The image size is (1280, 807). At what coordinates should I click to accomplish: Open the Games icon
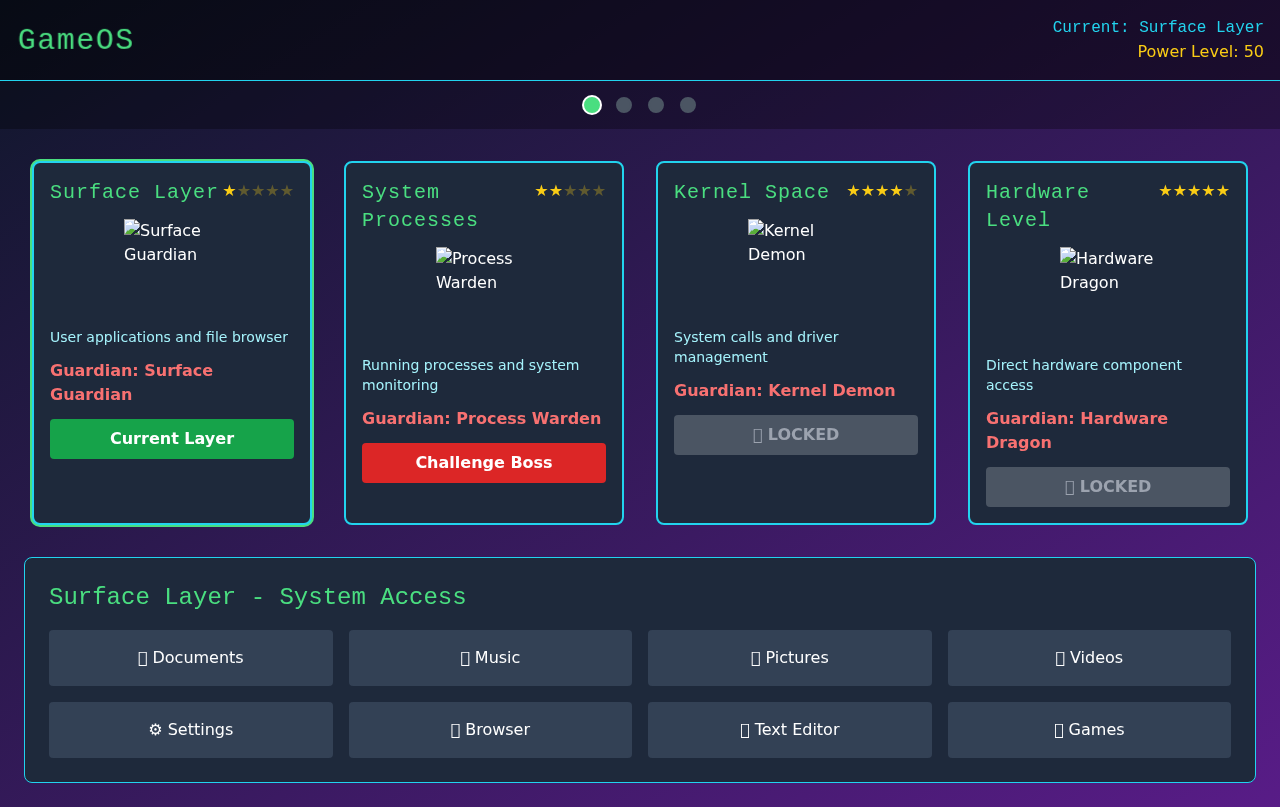pos(1089,729)
